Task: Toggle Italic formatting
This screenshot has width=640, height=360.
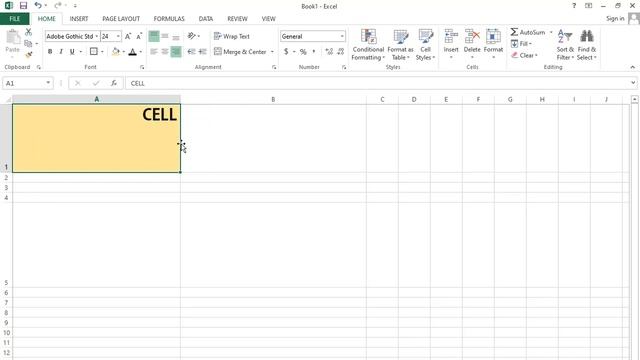Action: tap(61, 51)
